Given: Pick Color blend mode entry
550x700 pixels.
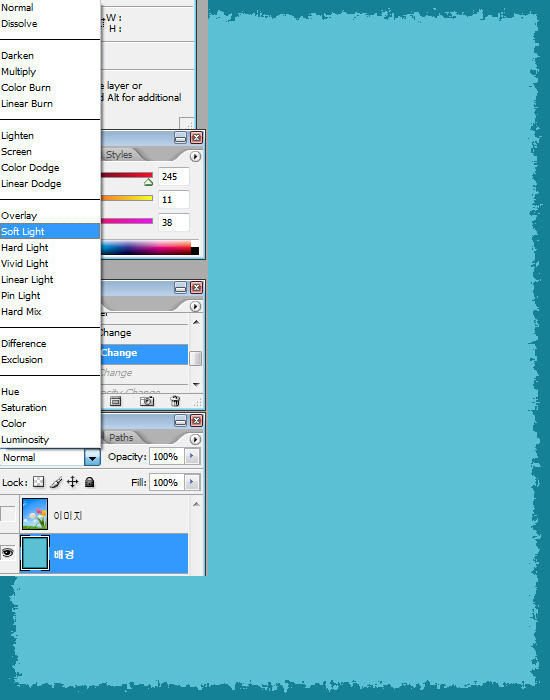Looking at the screenshot, I should pos(13,424).
